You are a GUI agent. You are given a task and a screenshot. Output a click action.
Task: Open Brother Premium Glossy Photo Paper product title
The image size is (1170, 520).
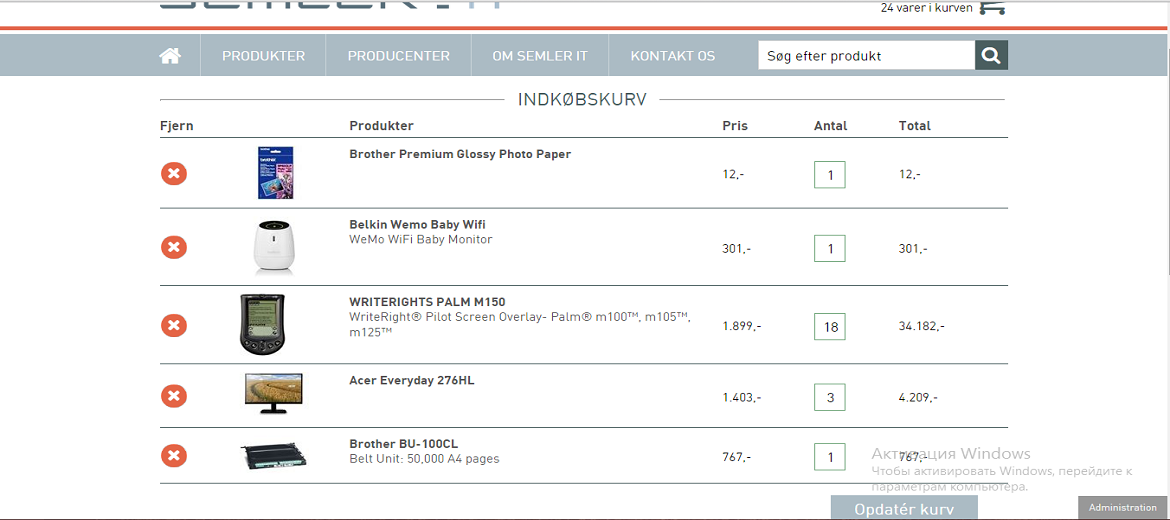pyautogui.click(x=460, y=154)
